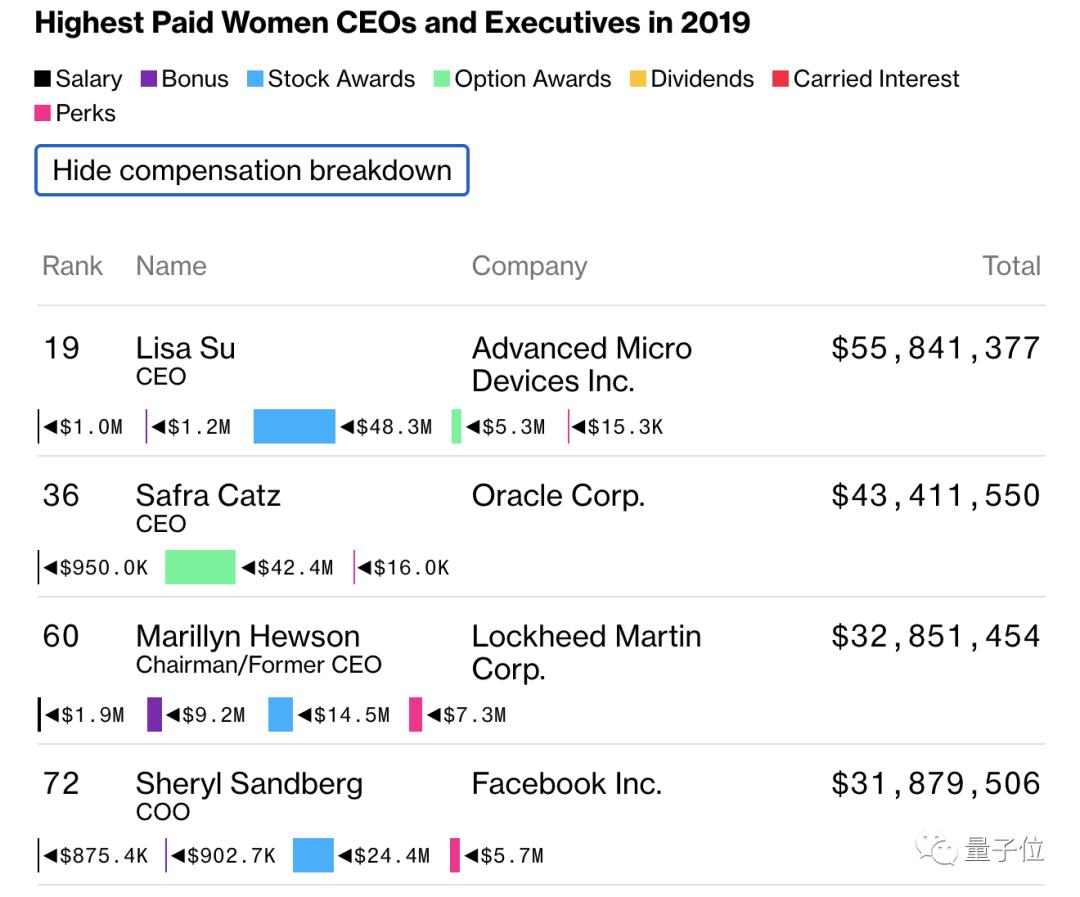This screenshot has width=1080, height=897.
Task: Click the pink Perks legend swatch
Action: coord(43,113)
